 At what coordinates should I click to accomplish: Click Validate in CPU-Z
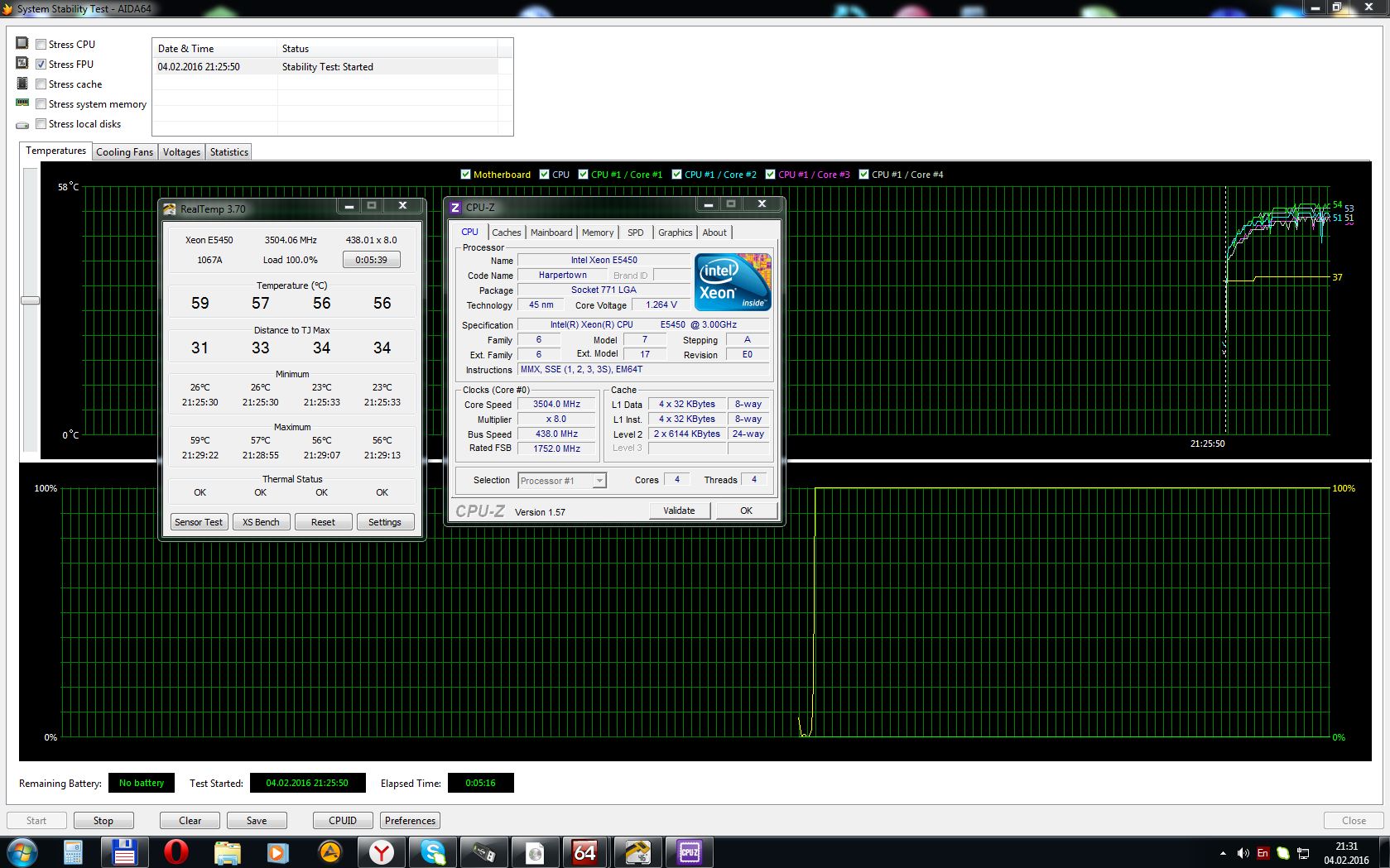click(x=679, y=511)
